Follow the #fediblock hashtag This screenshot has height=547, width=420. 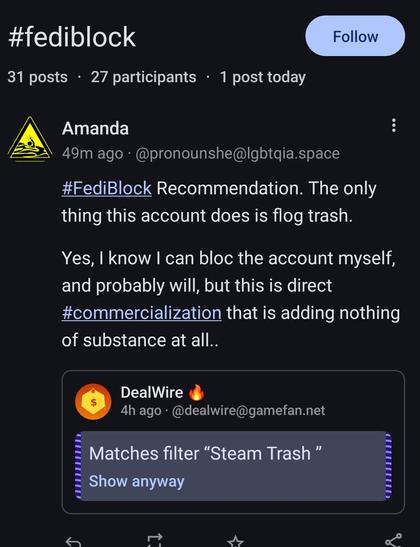click(x=355, y=36)
